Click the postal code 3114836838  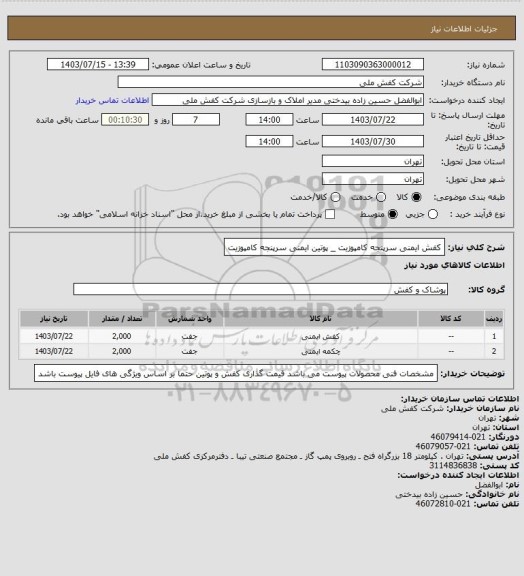[453, 465]
